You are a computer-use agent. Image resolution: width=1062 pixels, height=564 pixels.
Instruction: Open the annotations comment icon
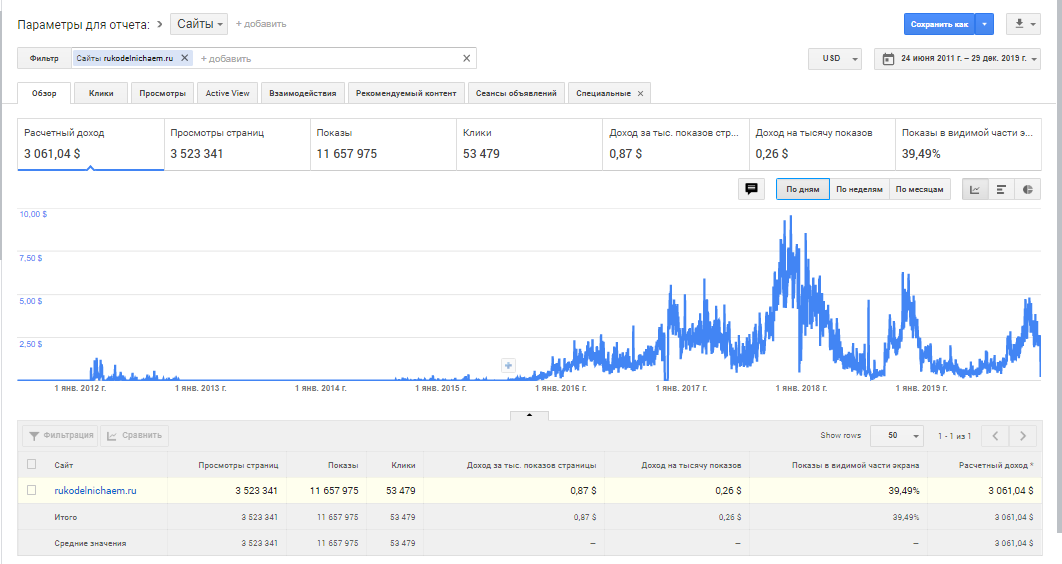pyautogui.click(x=752, y=189)
